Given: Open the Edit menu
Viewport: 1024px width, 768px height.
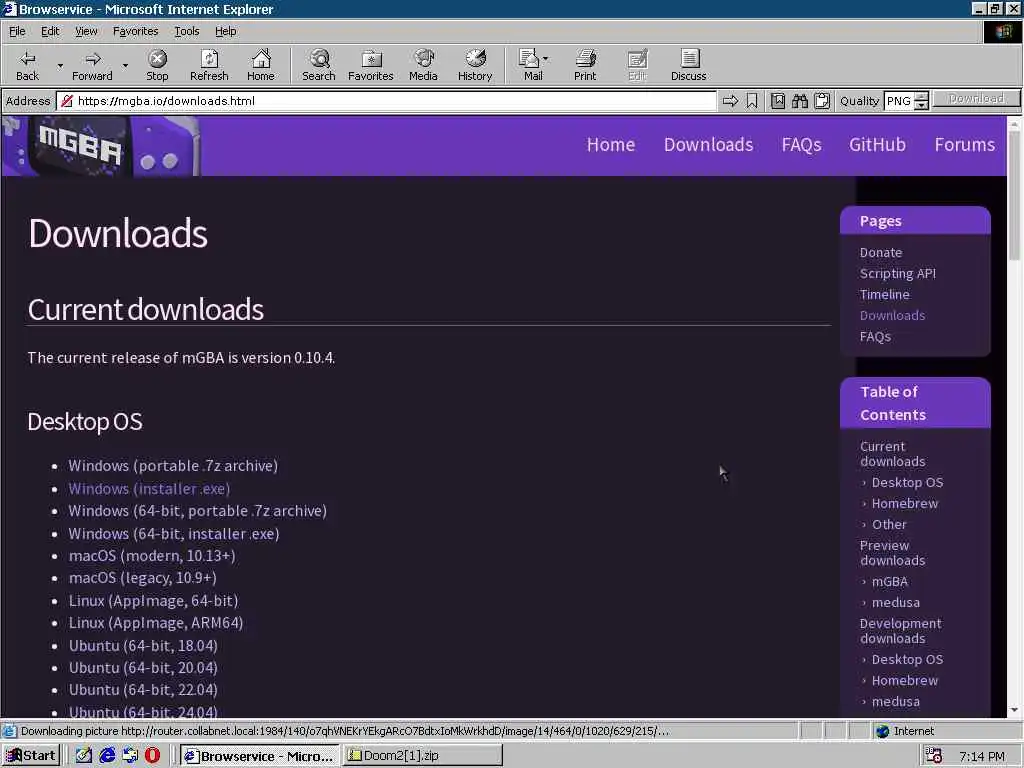Looking at the screenshot, I should point(50,31).
